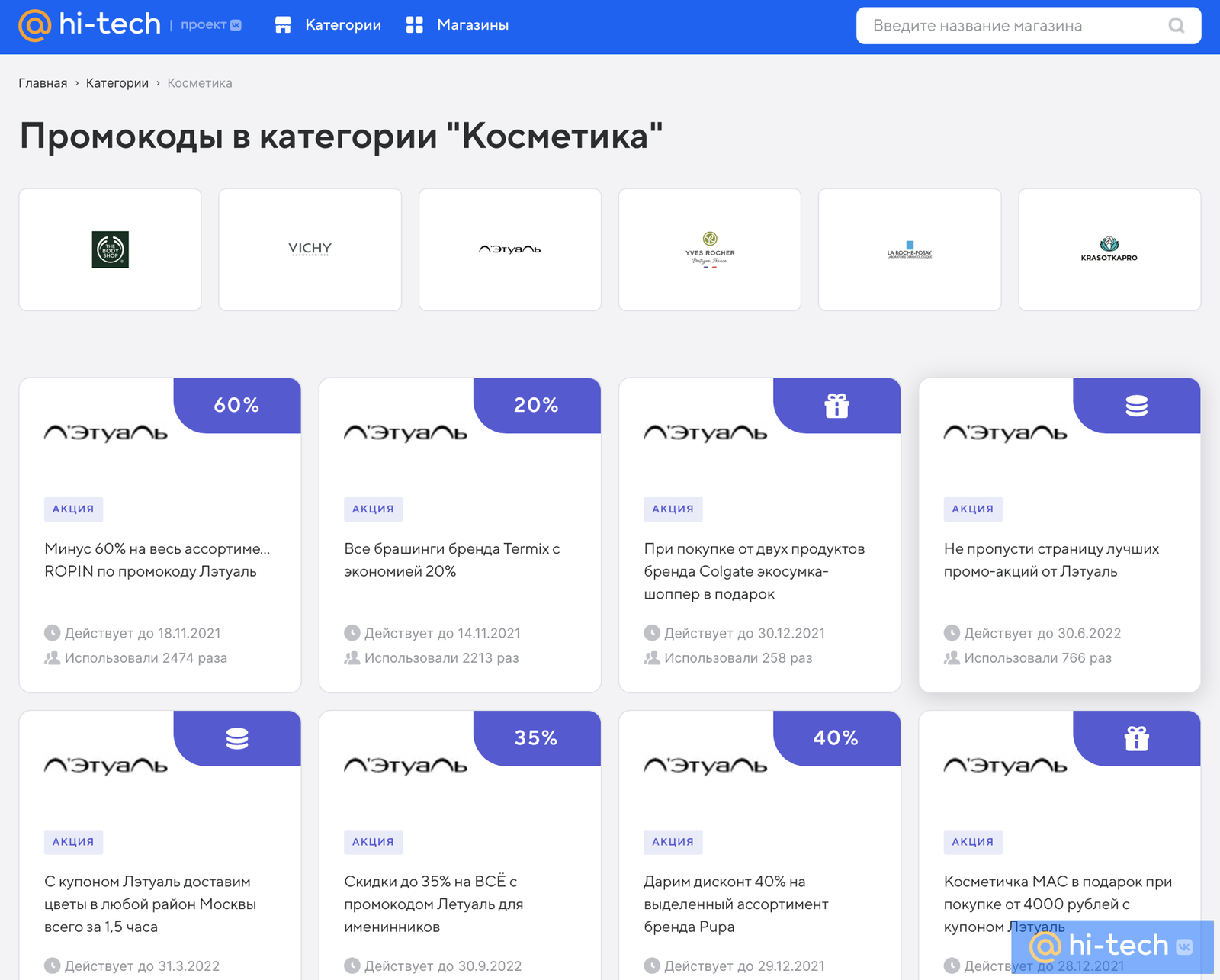Click clock icon beside Действует до 30.6.2022
The image size is (1220, 980).
click(952, 633)
